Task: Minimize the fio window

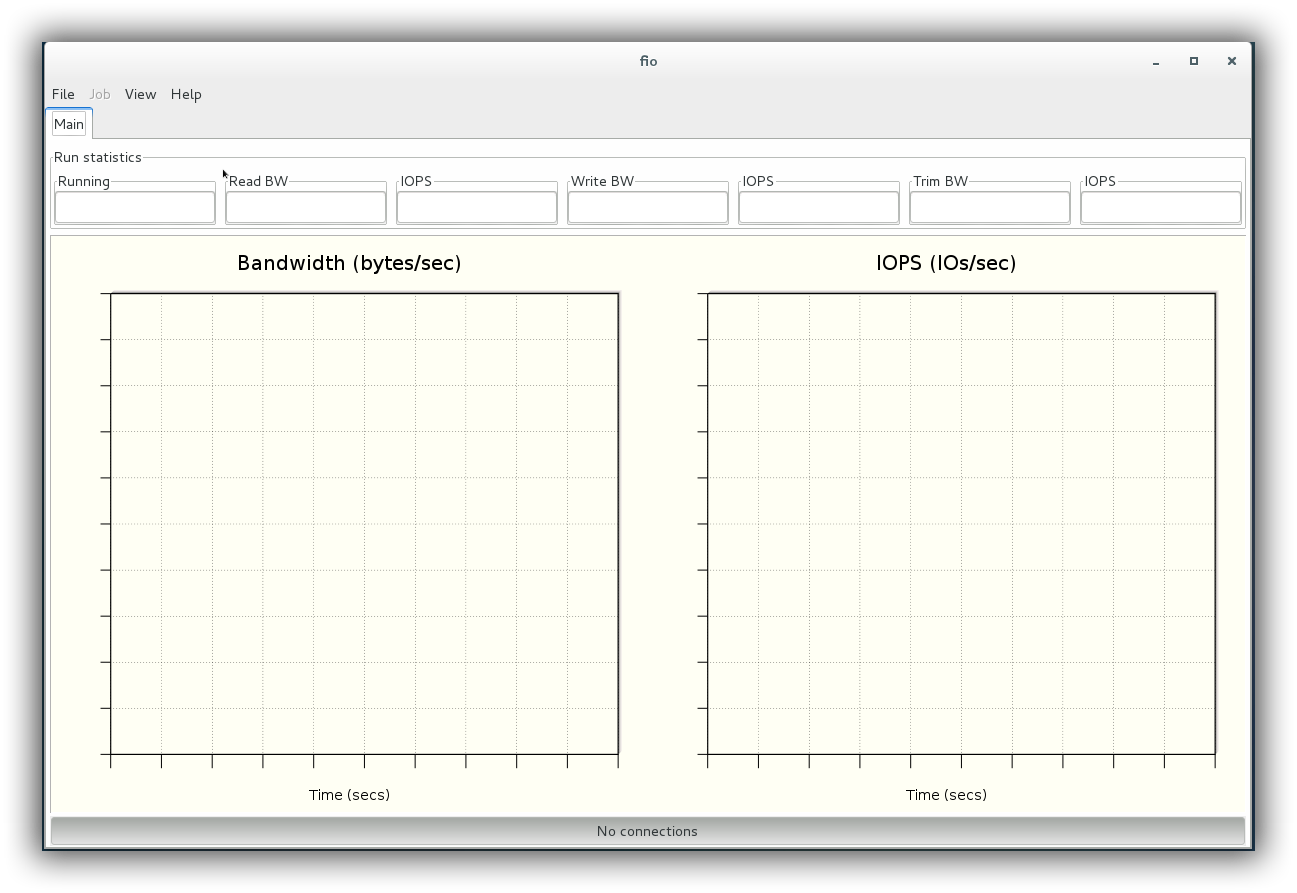Action: (1156, 61)
